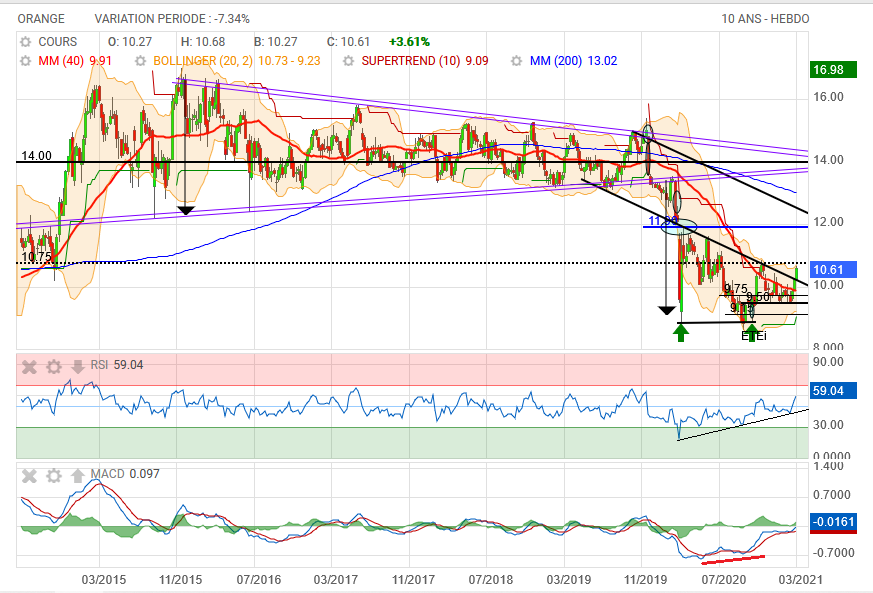Click the 59.04 RSI value tag
Image resolution: width=873 pixels, height=593 pixels.
coord(833,390)
